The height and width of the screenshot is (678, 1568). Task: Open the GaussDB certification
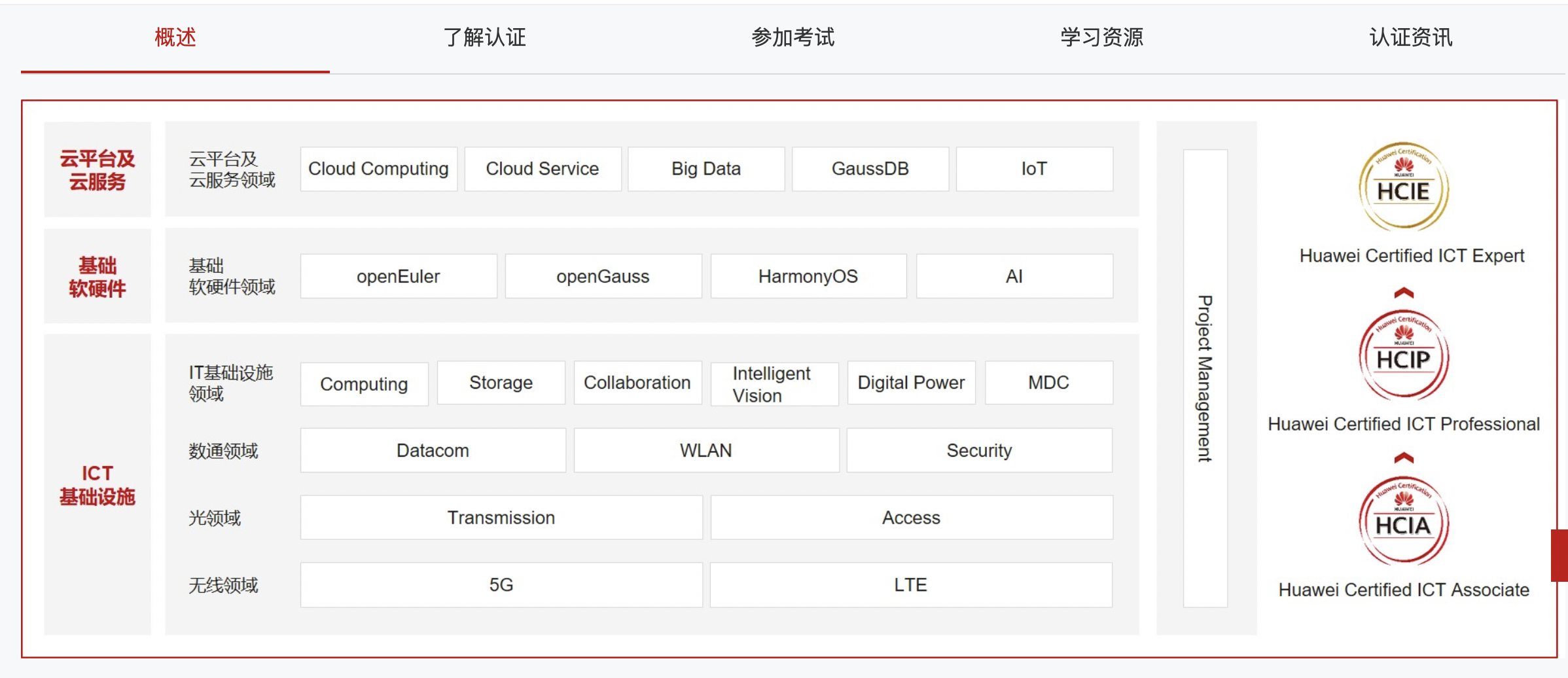coord(870,169)
